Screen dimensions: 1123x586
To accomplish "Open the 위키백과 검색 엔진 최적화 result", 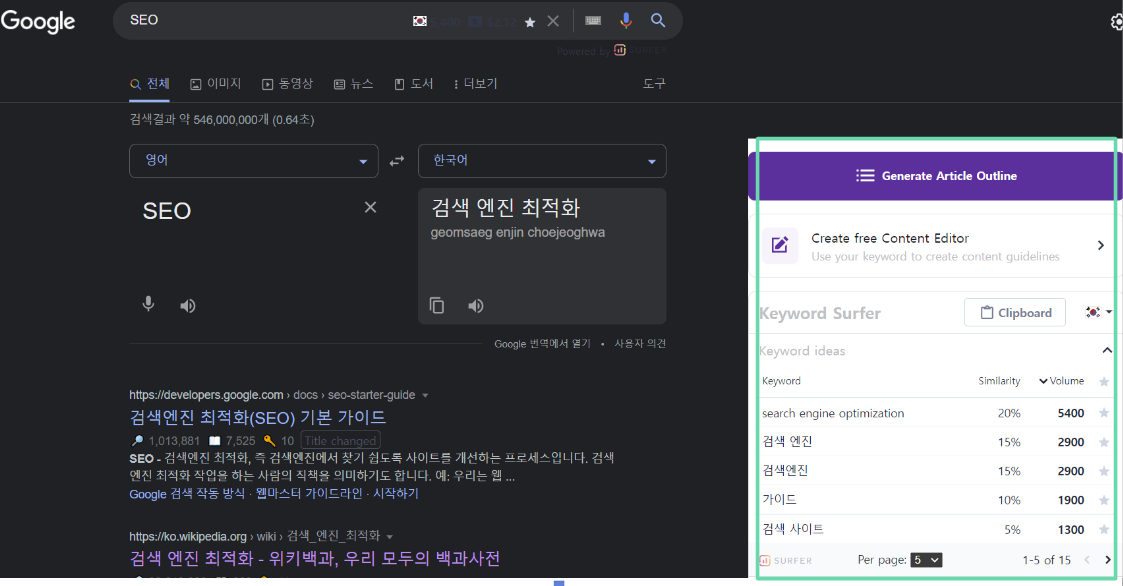I will click(x=315, y=559).
